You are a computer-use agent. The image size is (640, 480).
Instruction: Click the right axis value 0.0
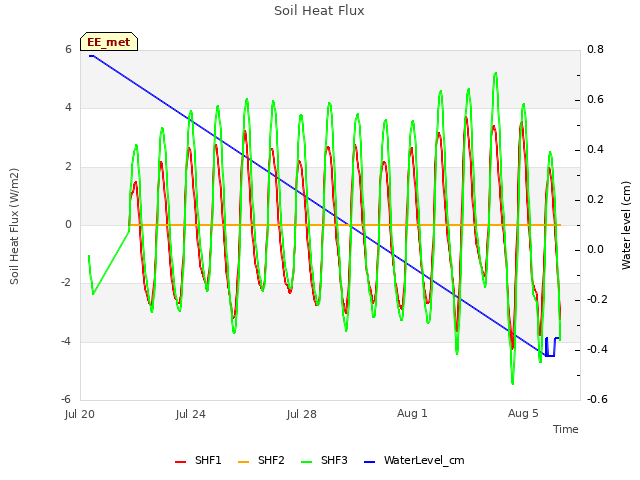coord(595,249)
